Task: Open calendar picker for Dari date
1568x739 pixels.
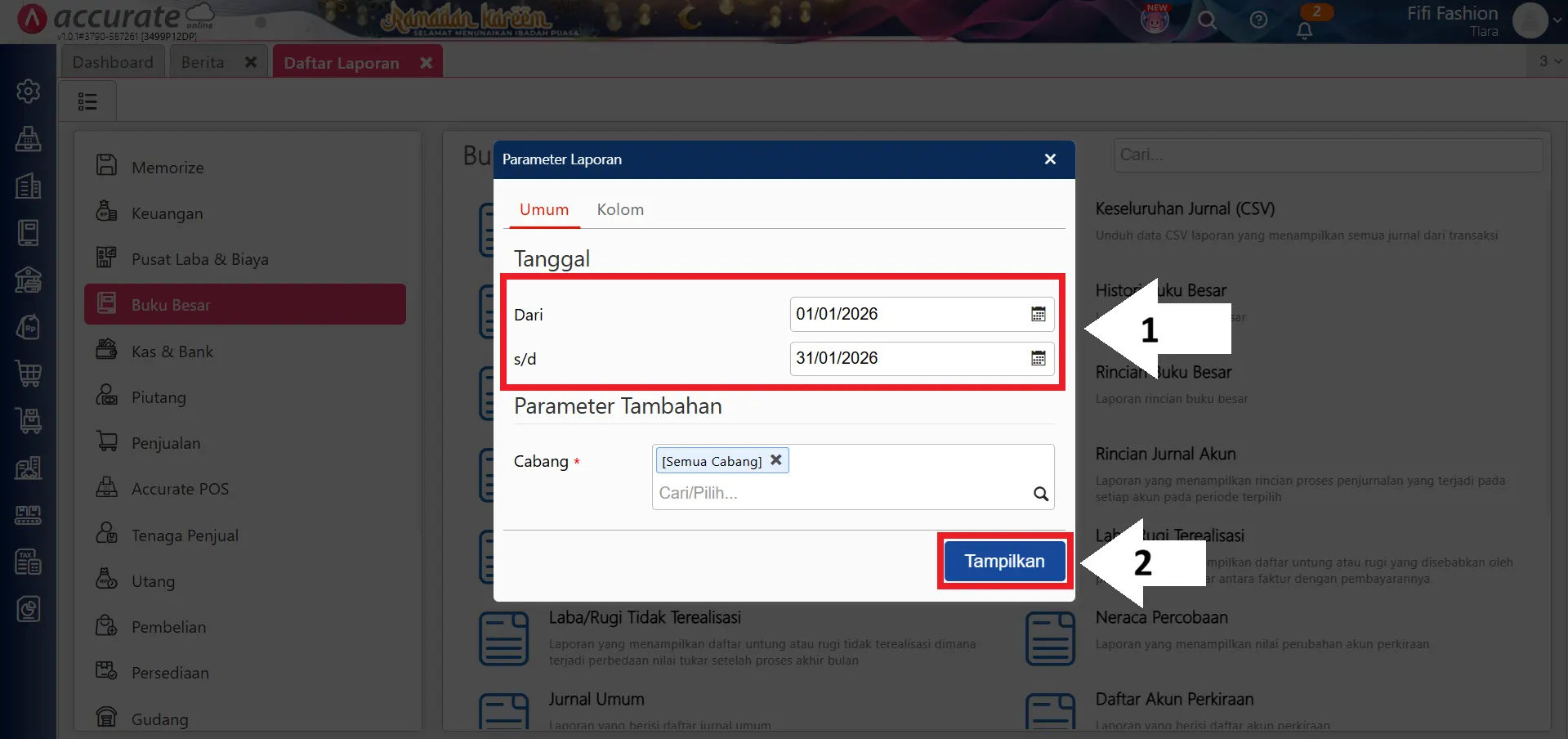Action: tap(1038, 315)
